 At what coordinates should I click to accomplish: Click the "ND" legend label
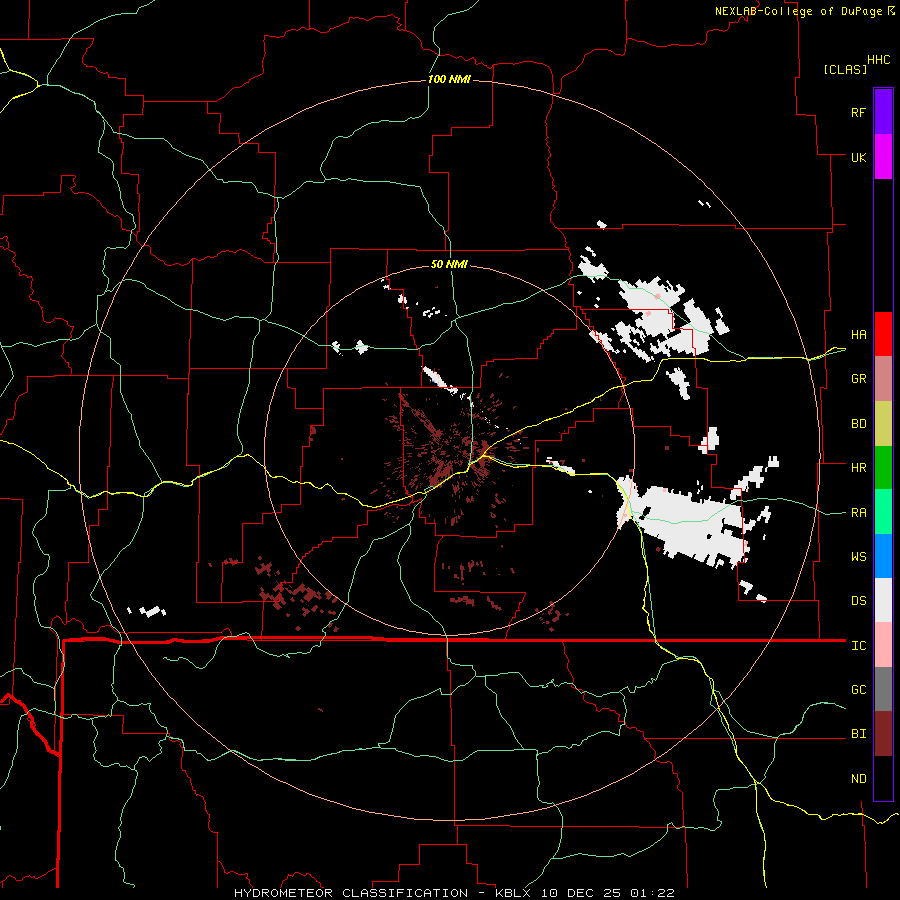[x=859, y=779]
